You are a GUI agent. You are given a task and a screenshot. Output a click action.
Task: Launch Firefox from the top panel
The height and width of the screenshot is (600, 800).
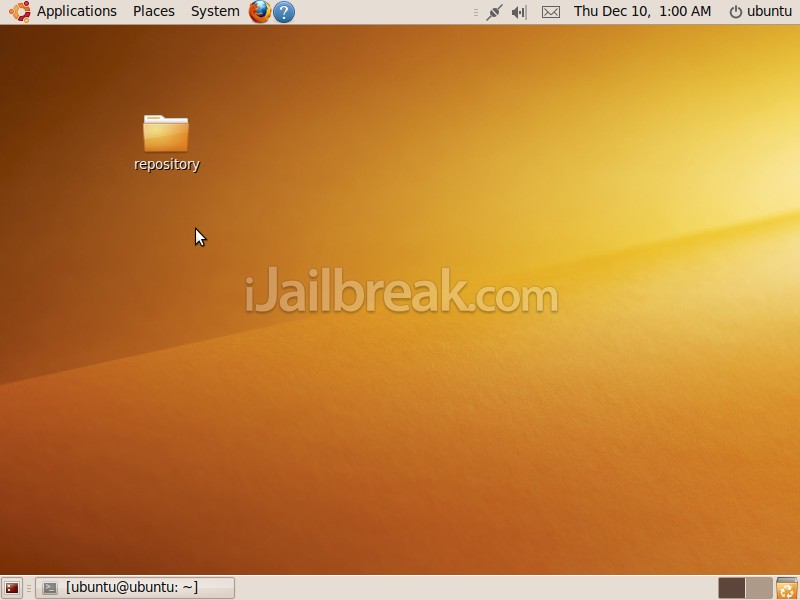[260, 11]
